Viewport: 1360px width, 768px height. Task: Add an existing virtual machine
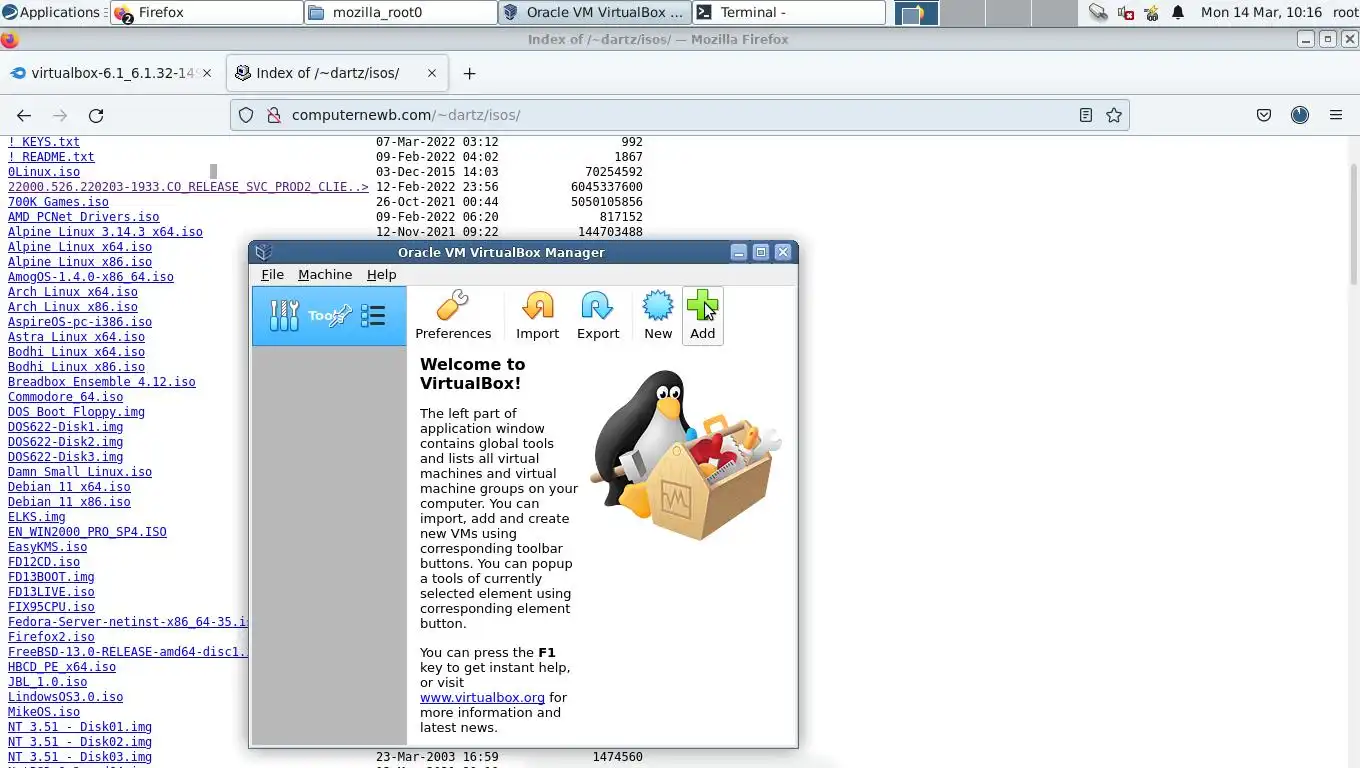tap(702, 315)
